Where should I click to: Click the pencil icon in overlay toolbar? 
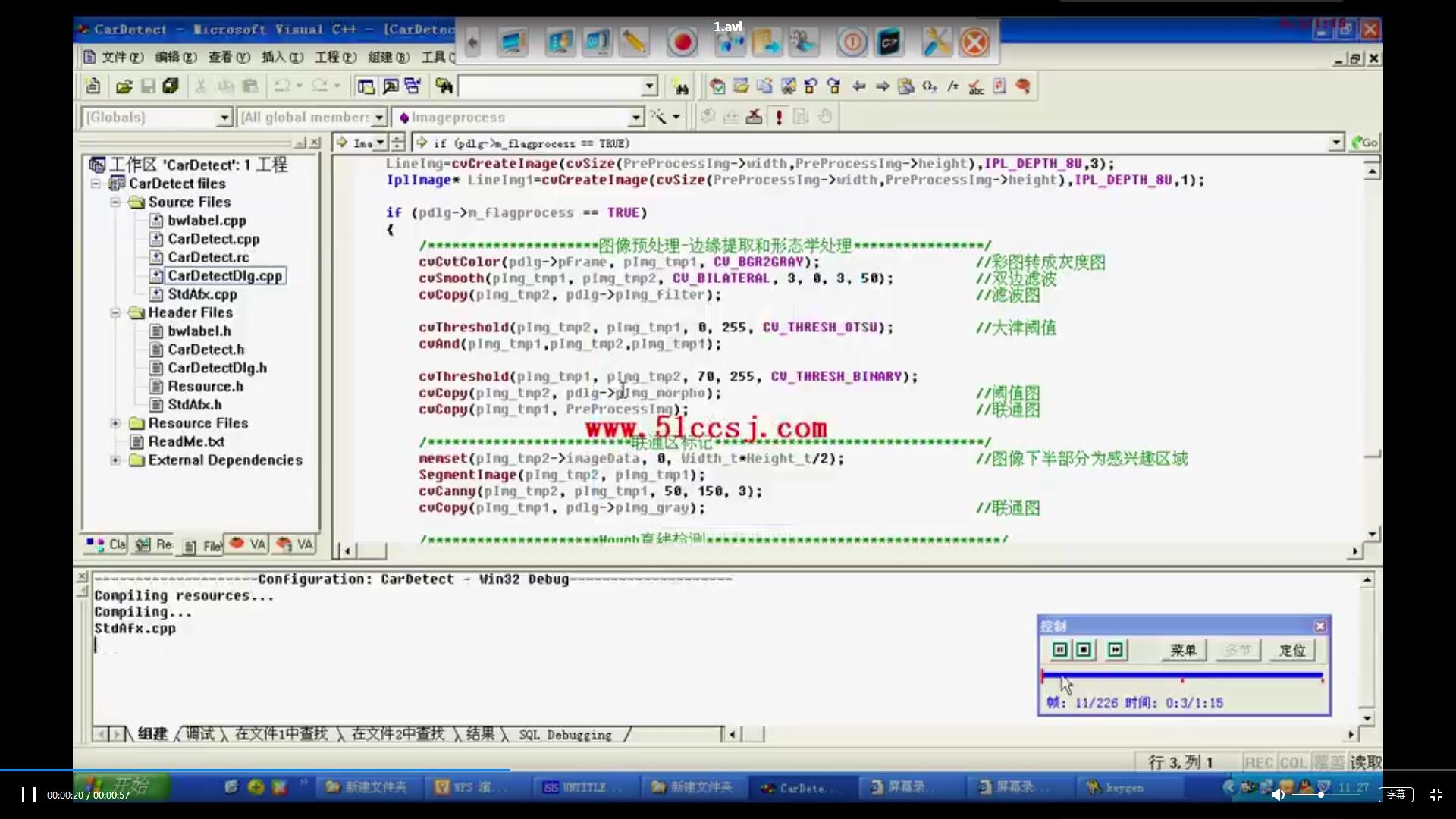pos(634,42)
